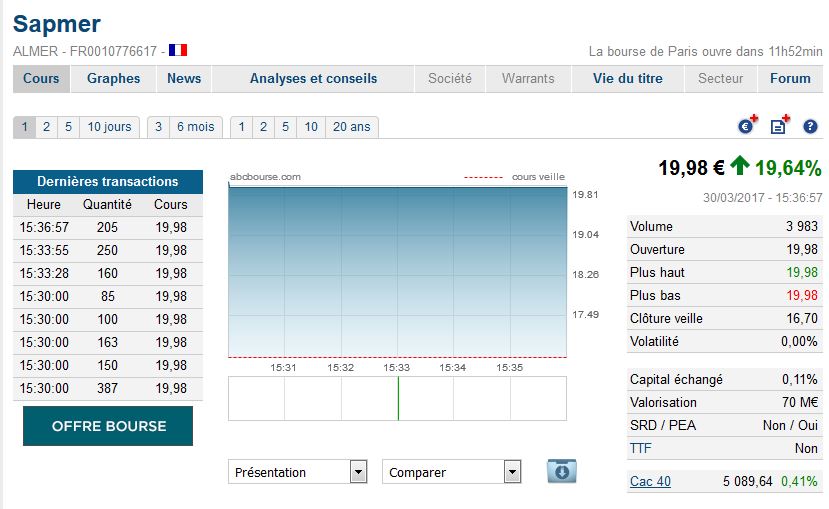The image size is (829, 509).
Task: Open the TTF link
Action: [x=640, y=448]
